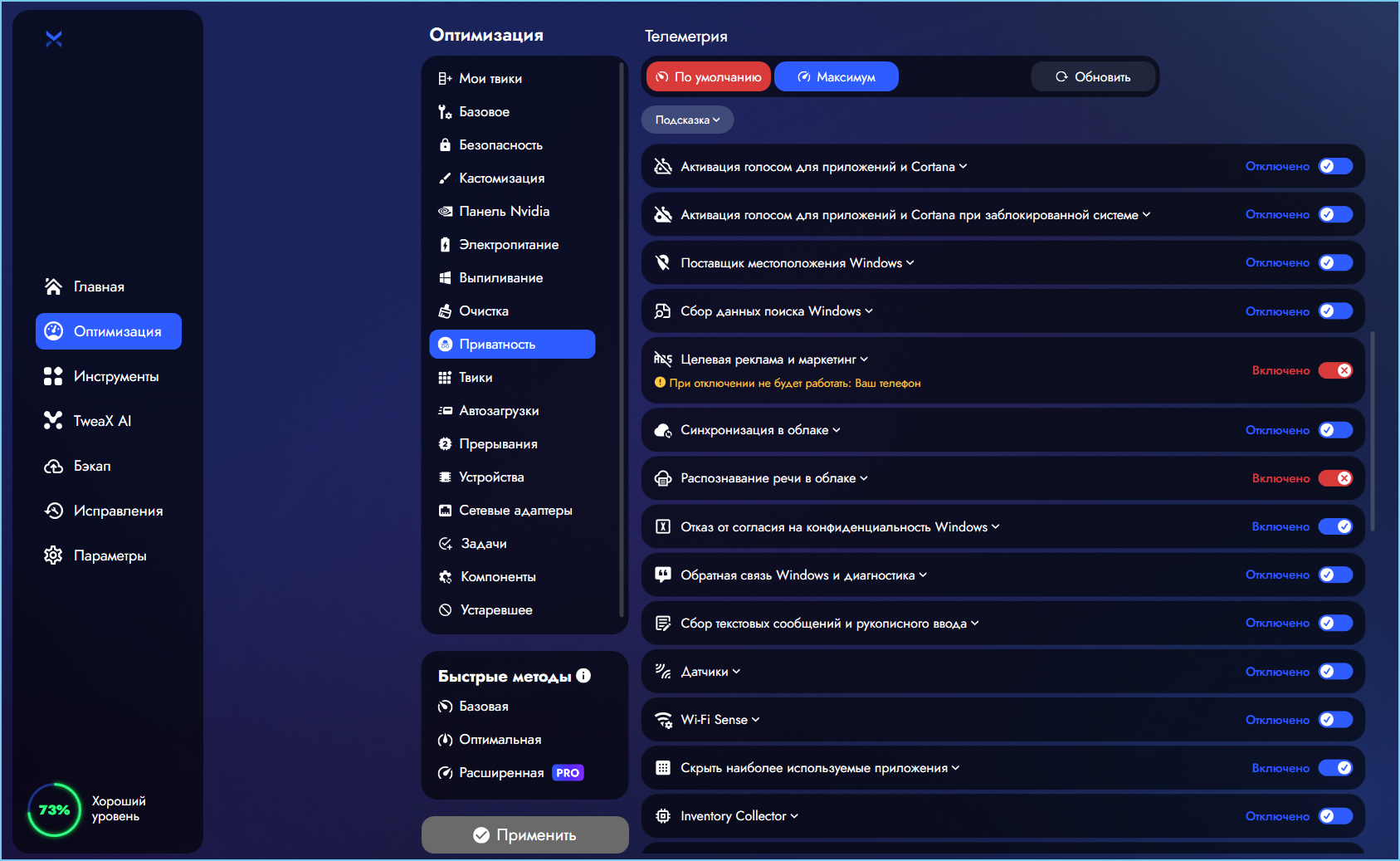Expand the Датчики setting description
Screen dimensions: 1400x861
pyautogui.click(x=736, y=671)
